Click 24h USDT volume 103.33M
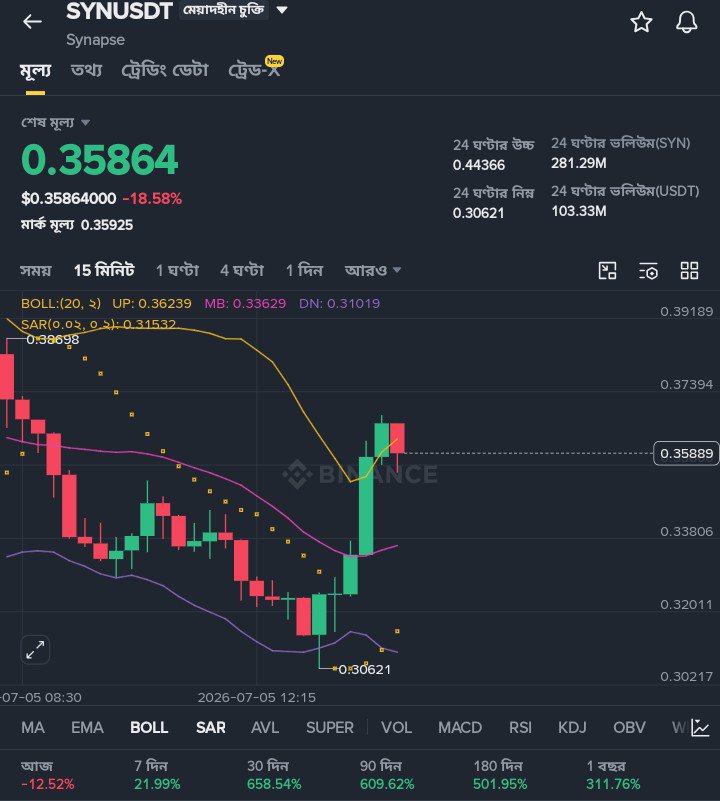Screen dimensions: 720x801 click(x=578, y=211)
